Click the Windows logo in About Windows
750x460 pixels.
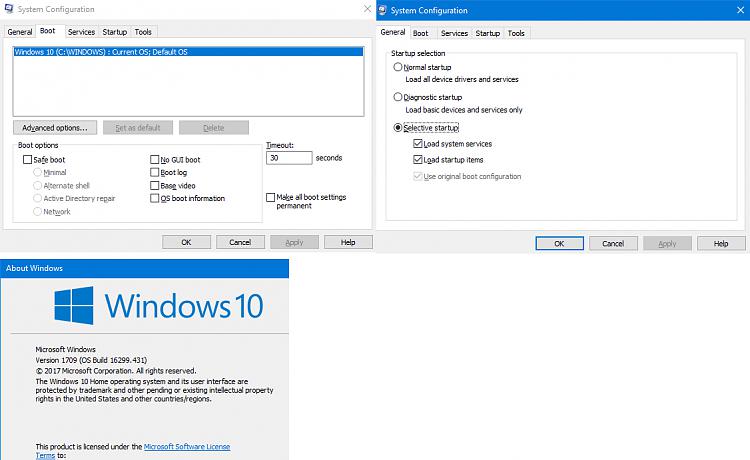[x=74, y=306]
